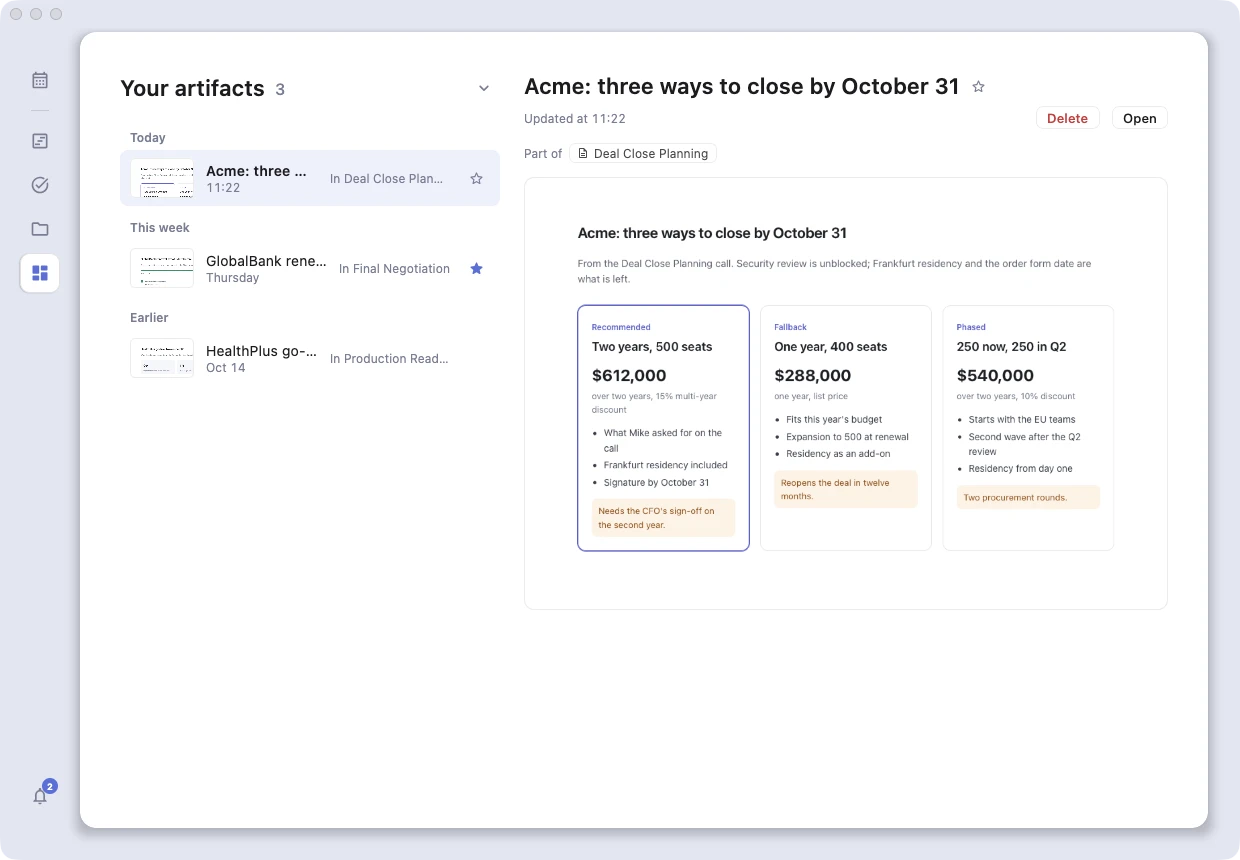Collapse the Your artifacts list chevron

point(484,89)
